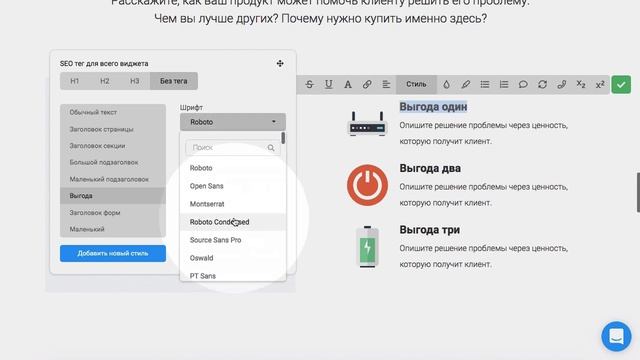Open the font letter A tool
640x360 pixels.
[x=348, y=84]
